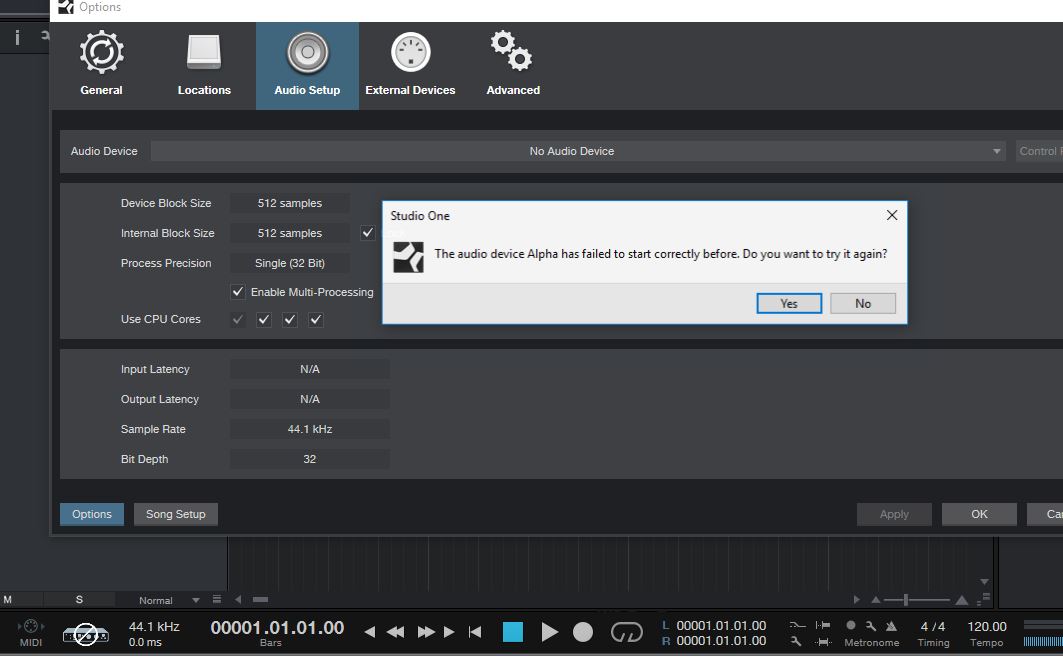Click the disabled Apply button
The width and height of the screenshot is (1063, 656).
click(x=894, y=514)
